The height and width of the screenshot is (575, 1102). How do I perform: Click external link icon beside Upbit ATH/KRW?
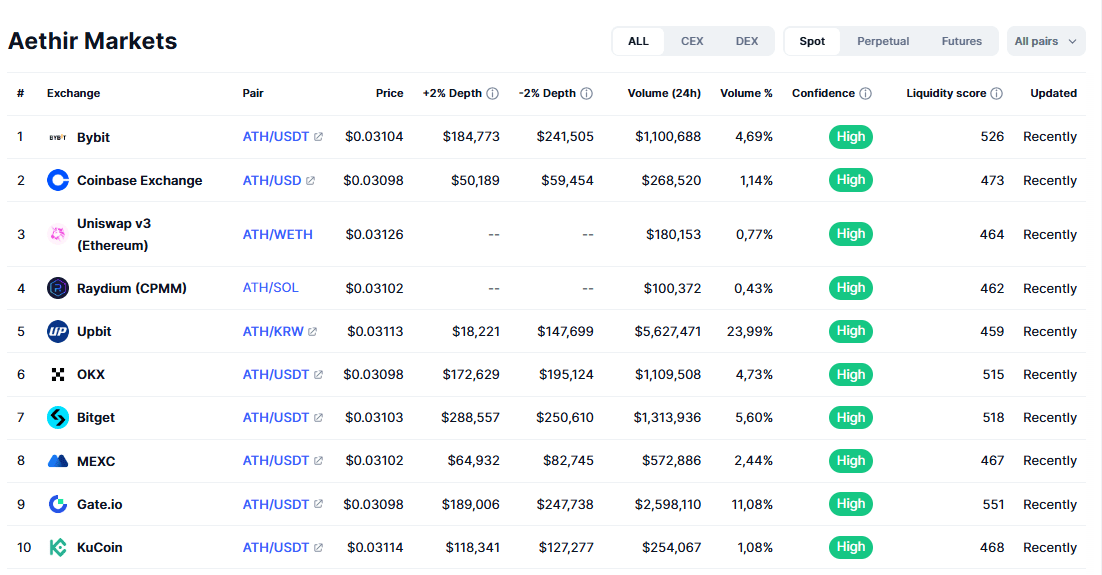tap(313, 332)
